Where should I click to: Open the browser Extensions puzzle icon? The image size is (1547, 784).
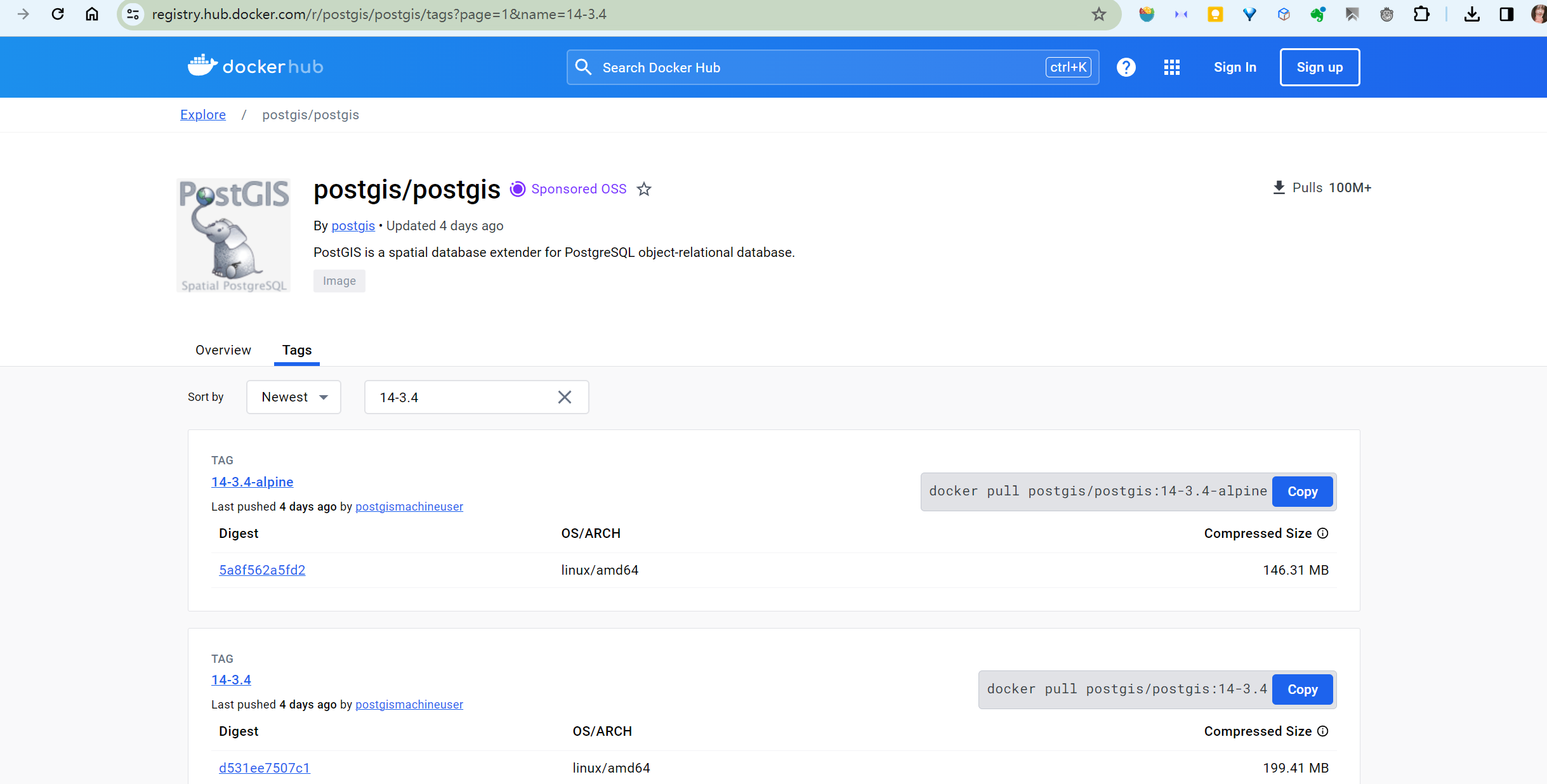(1421, 14)
